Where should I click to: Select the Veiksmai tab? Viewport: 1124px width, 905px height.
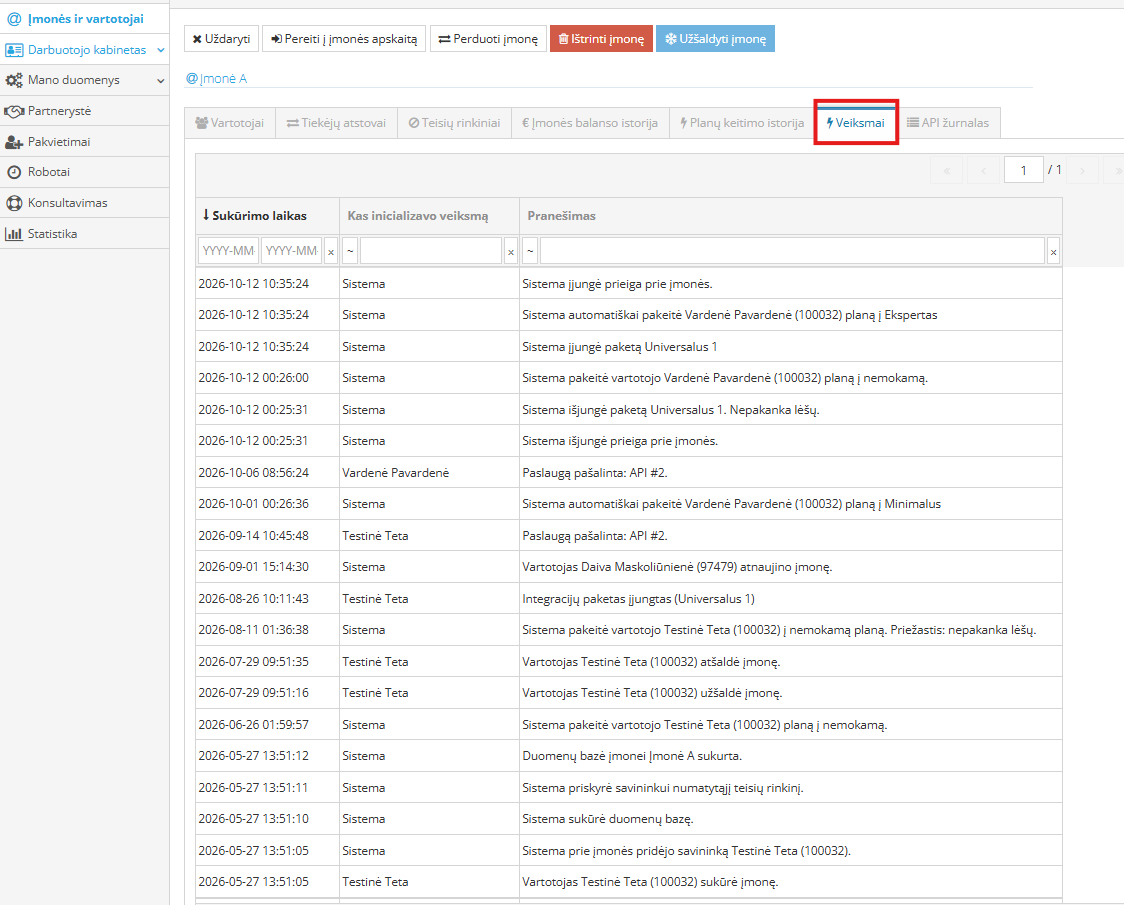pos(856,123)
